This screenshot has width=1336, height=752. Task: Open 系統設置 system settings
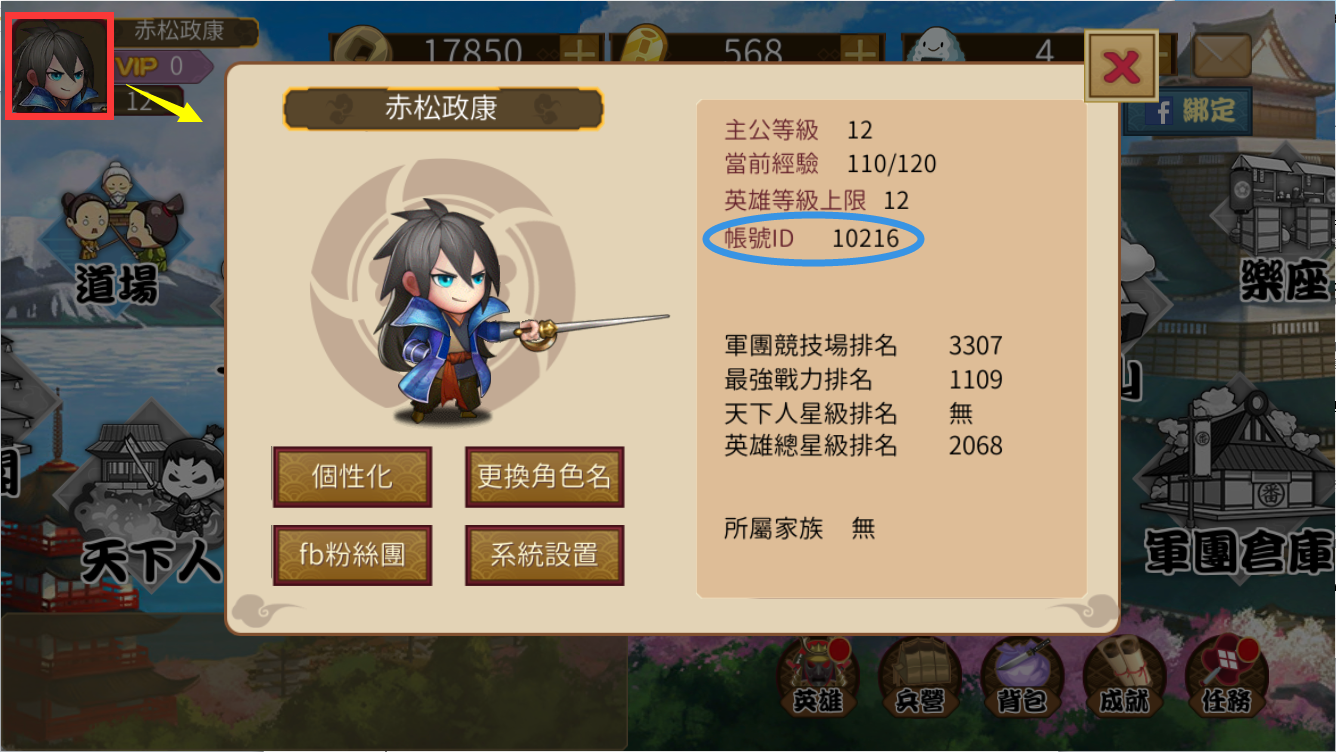(x=544, y=555)
